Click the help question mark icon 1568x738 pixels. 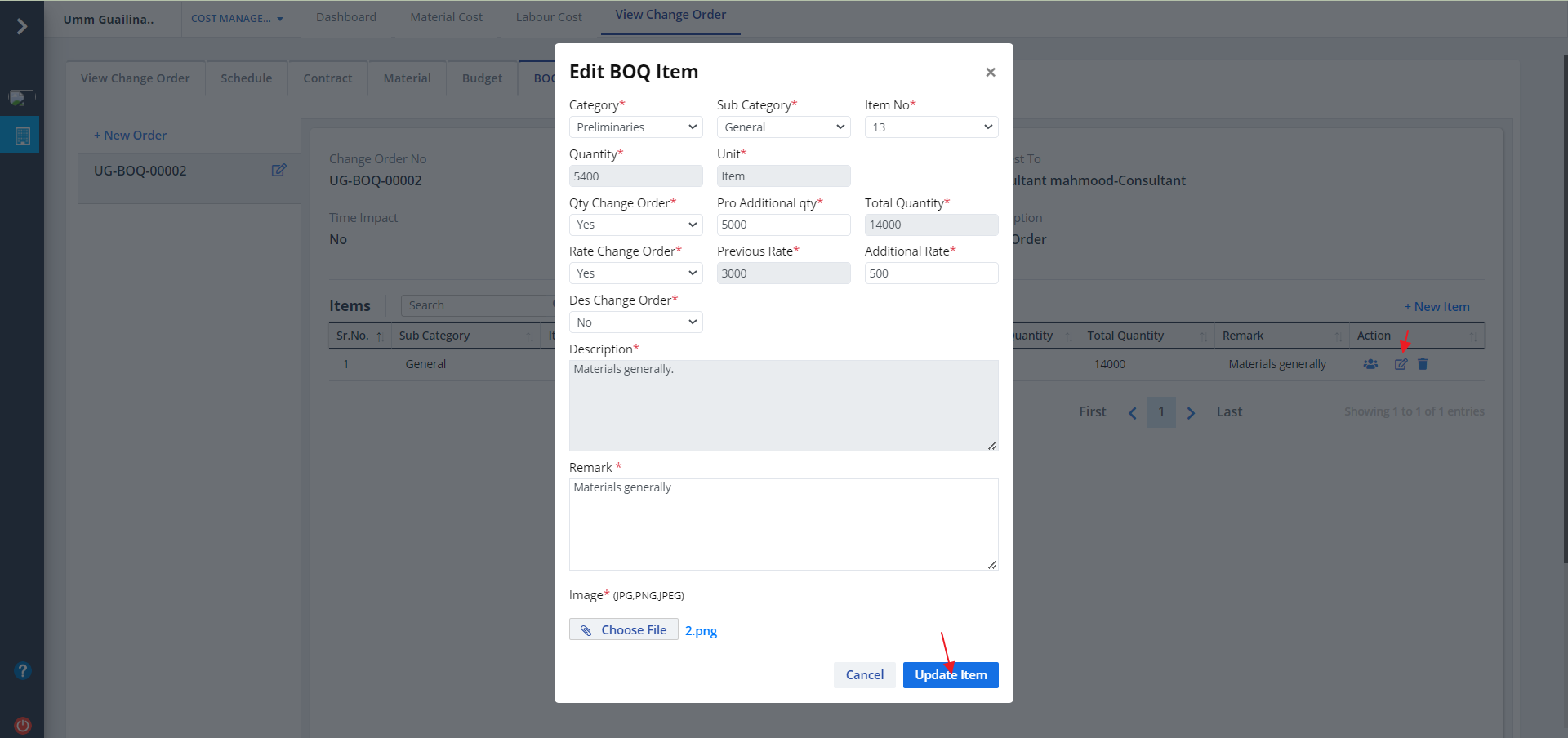click(23, 671)
